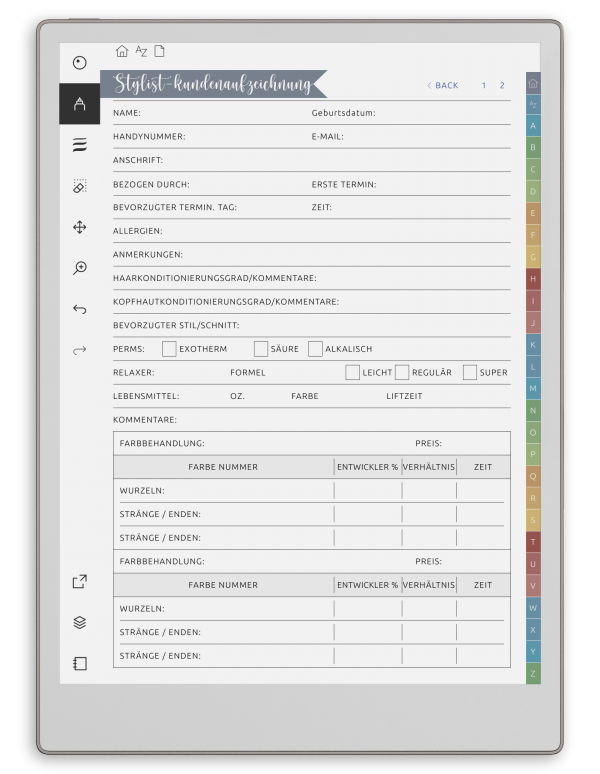This screenshot has height=774, width=600.
Task: Click the undo arrow
Action: 79,309
